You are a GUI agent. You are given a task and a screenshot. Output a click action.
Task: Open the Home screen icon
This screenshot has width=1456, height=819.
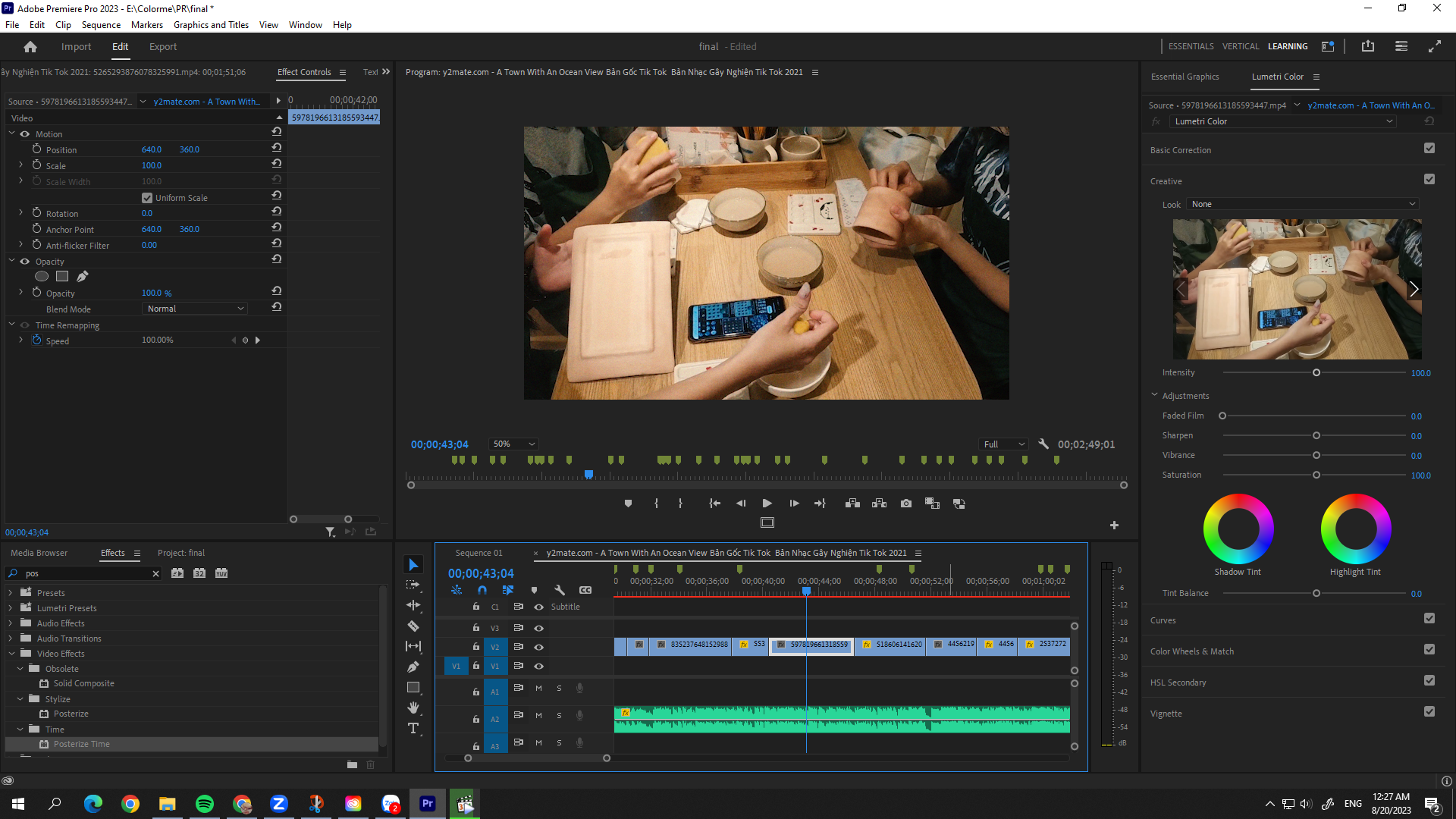(x=30, y=47)
